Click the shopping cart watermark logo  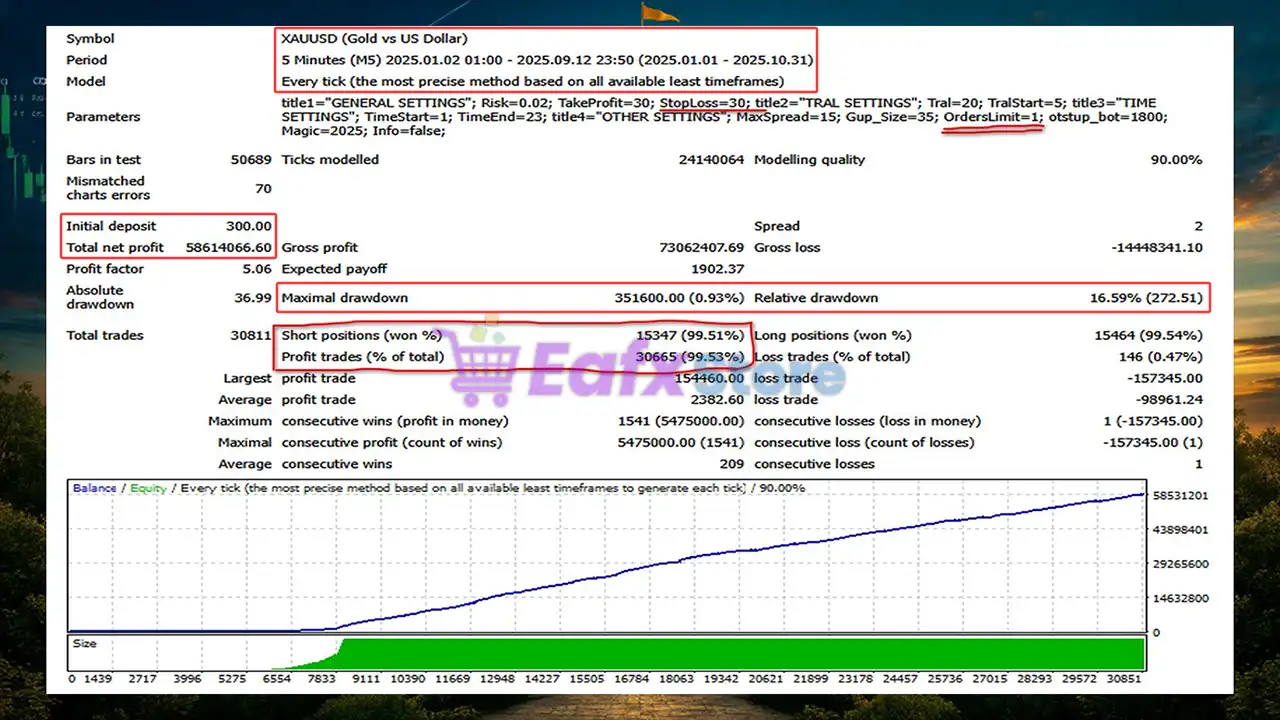click(490, 362)
